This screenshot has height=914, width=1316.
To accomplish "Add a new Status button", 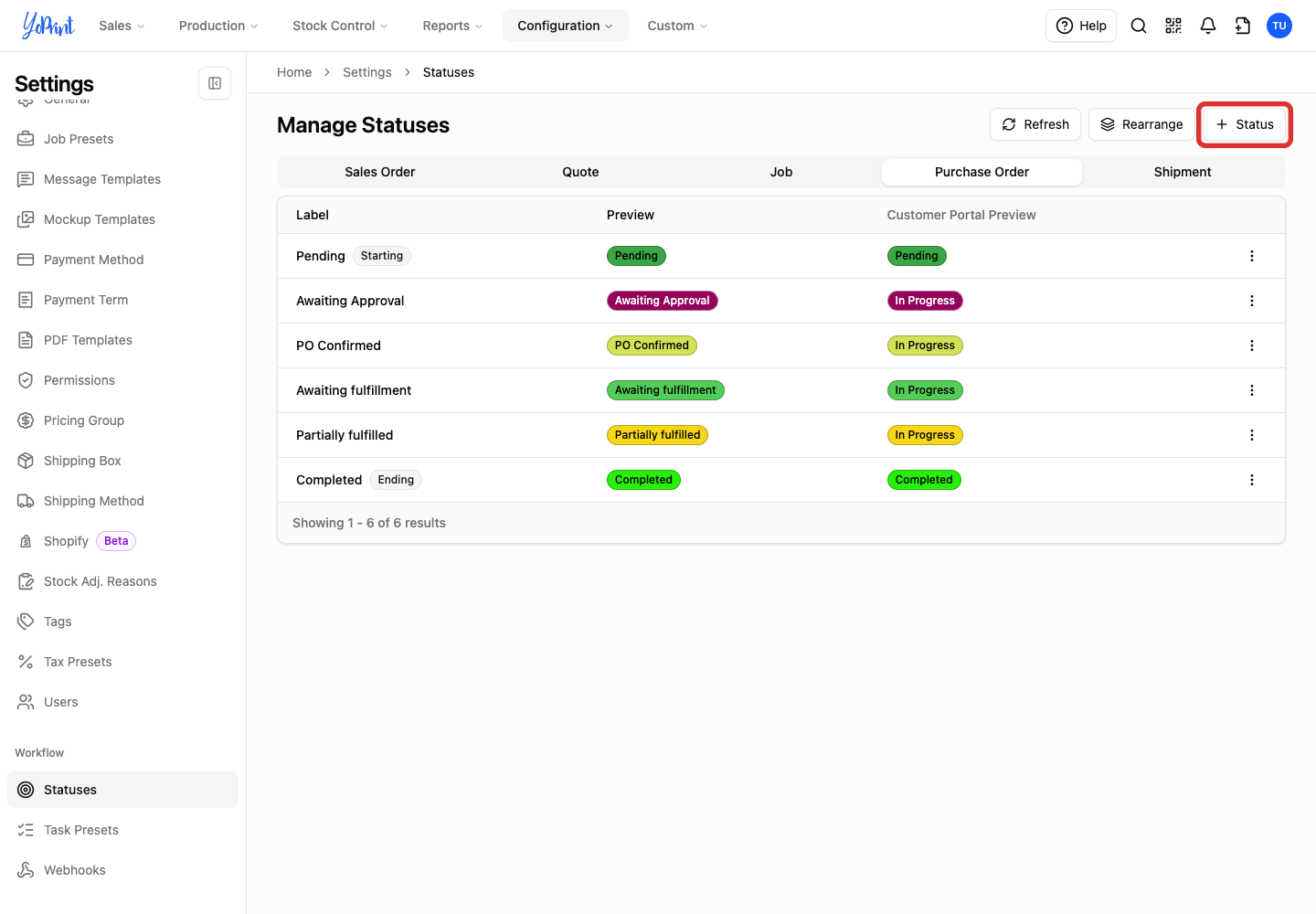I will coord(1245,124).
